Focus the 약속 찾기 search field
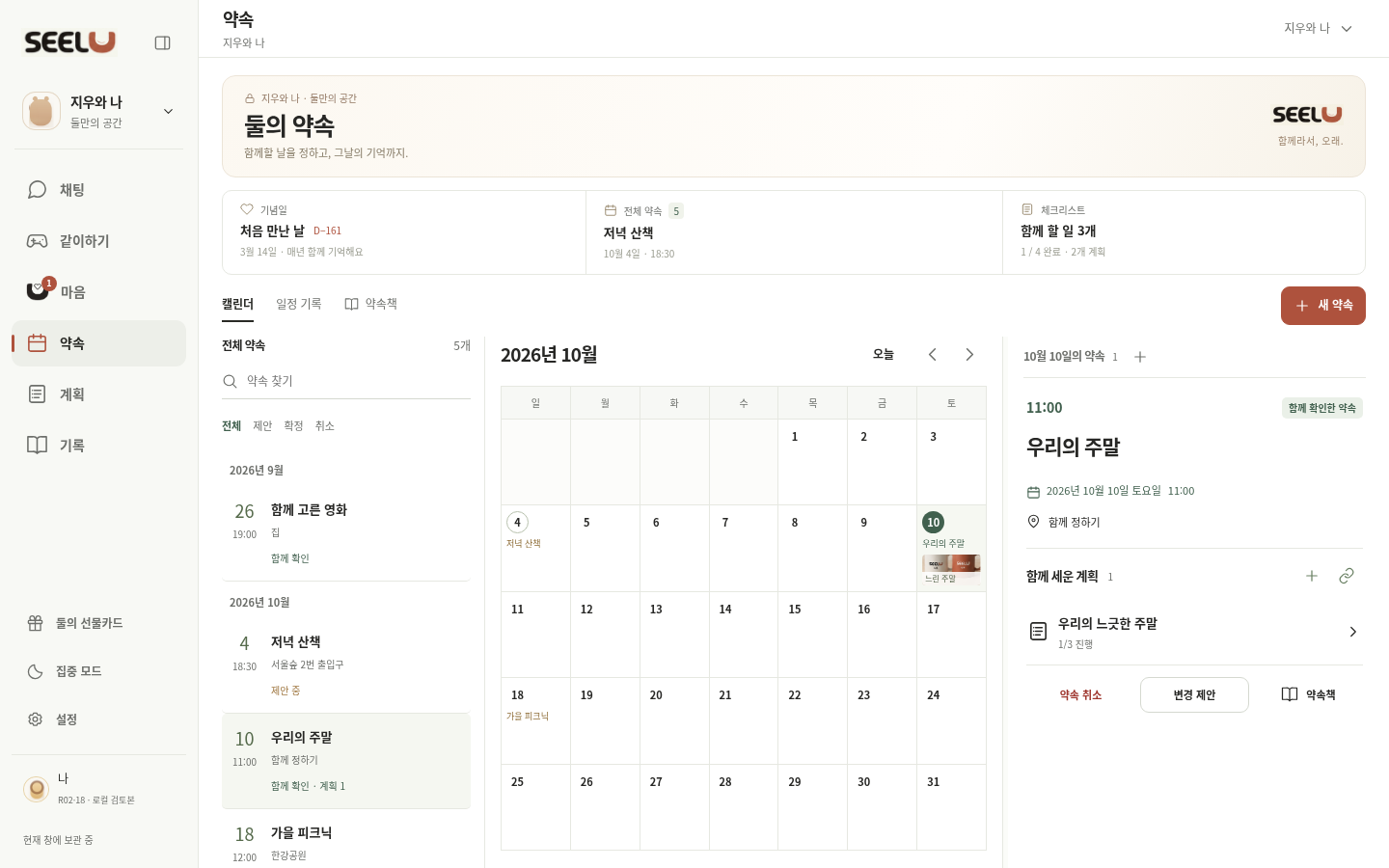 click(346, 382)
